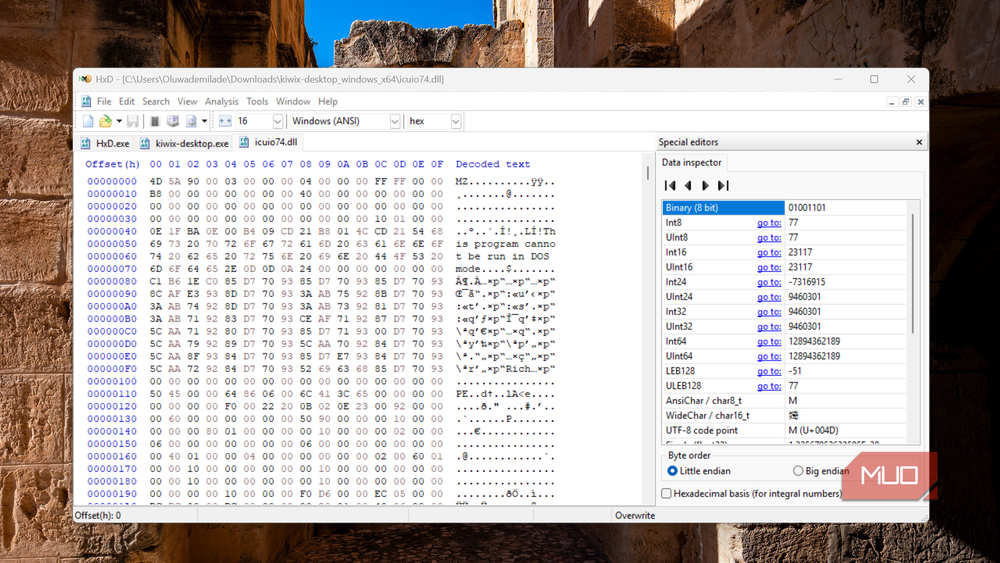
Task: Go to next byte in Data inspector
Action: point(705,186)
